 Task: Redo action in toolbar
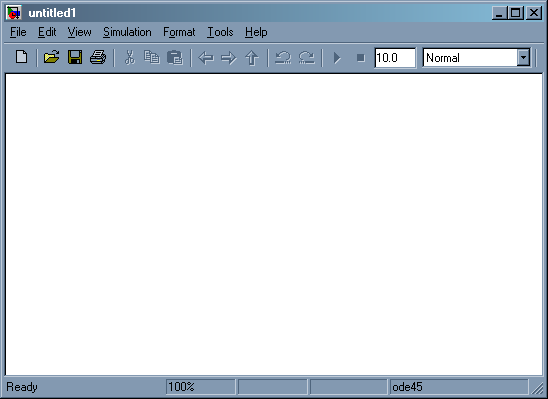click(x=307, y=57)
